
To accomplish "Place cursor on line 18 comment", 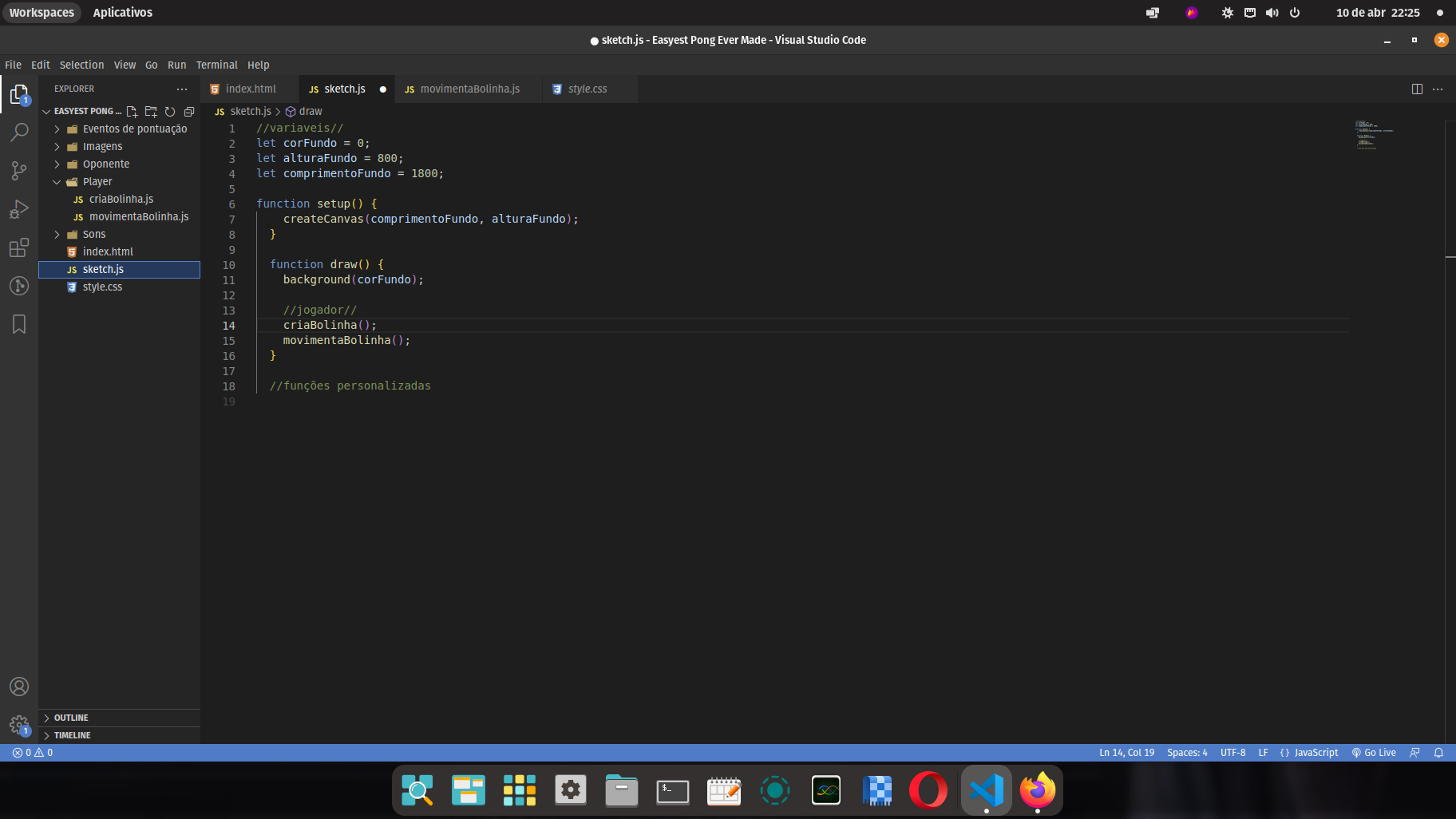I will click(x=350, y=386).
